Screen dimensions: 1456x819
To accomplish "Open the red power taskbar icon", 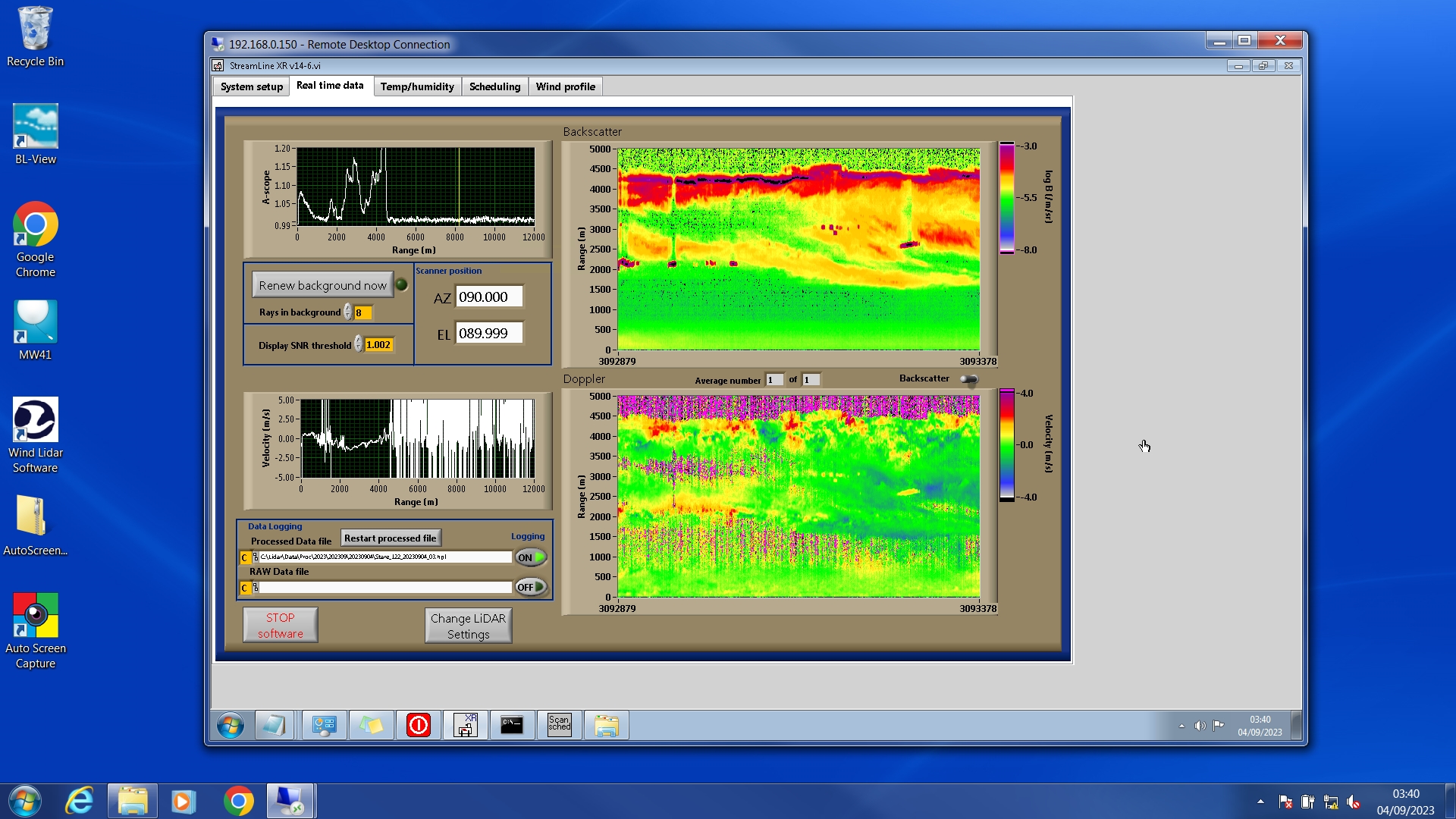I will click(x=418, y=725).
